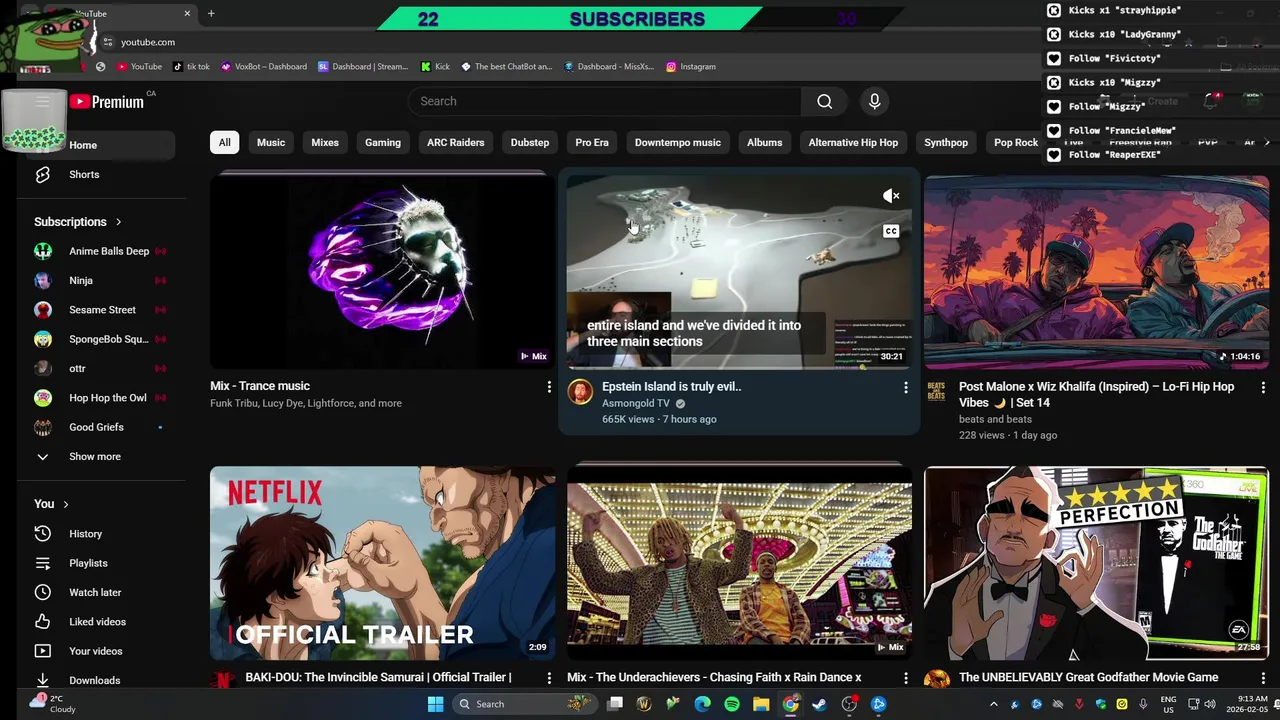Screen dimensions: 1280x720
Task: Open the Kick bookmark
Action: 435,66
